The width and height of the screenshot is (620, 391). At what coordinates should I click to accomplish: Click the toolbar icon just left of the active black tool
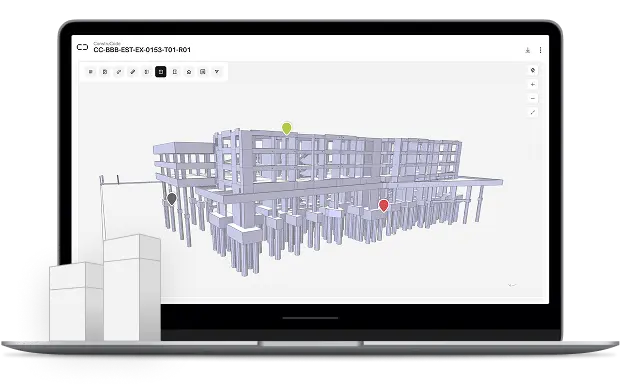pos(147,72)
